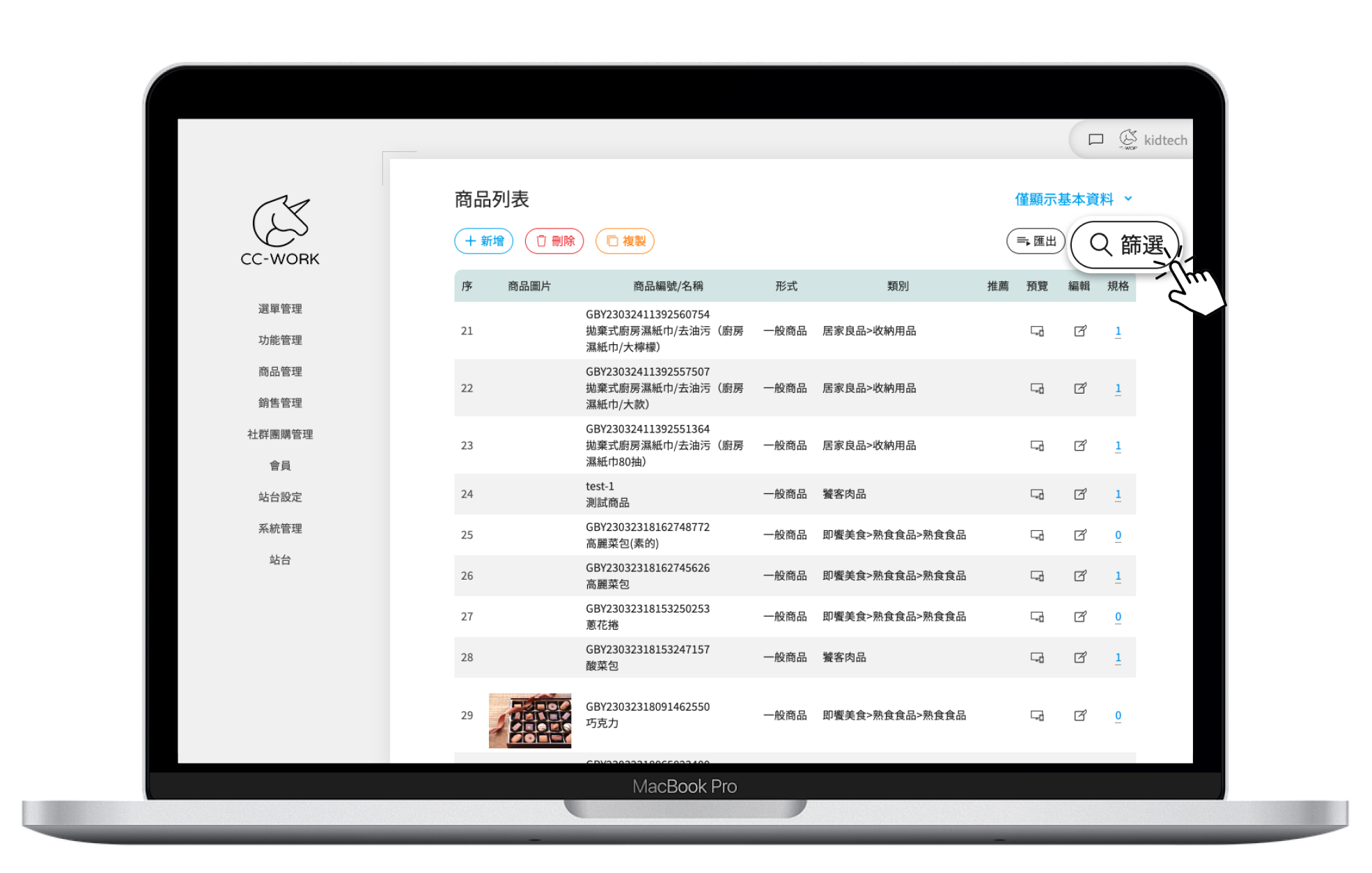Open preview for test-1 product row
Image resolution: width=1372 pixels, height=873 pixels.
click(x=1037, y=494)
